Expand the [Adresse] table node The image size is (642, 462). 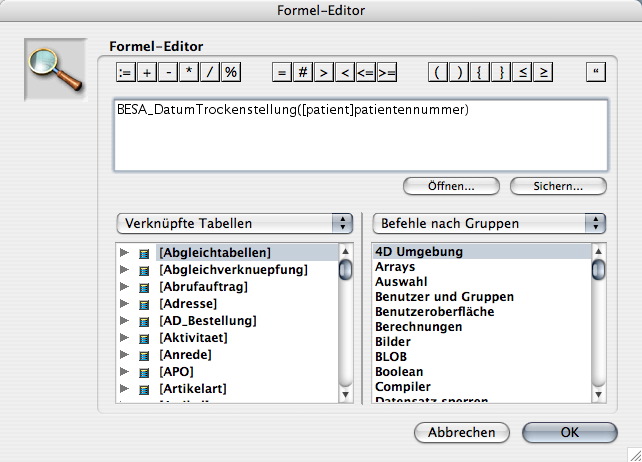point(124,304)
